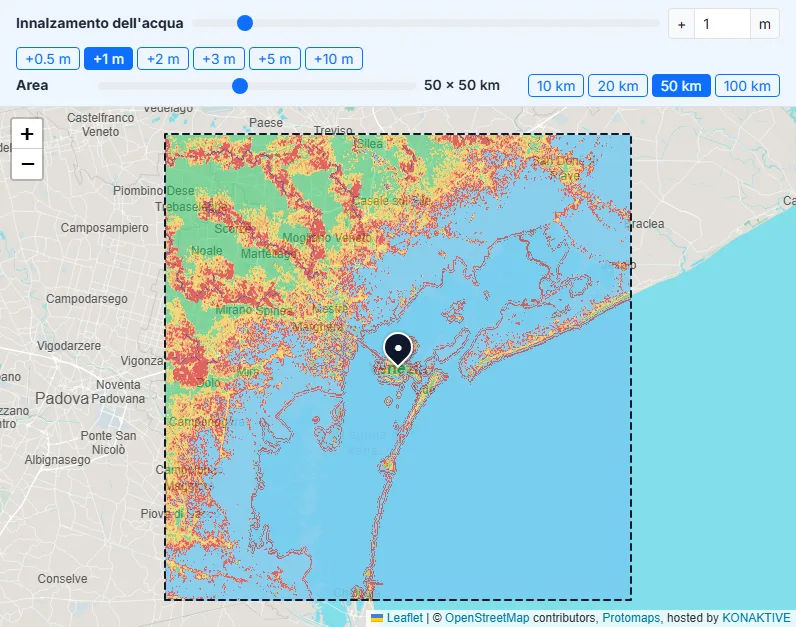Screen dimensions: 796x627
Task: Click the Campodarsego map label
Action: pos(87,299)
